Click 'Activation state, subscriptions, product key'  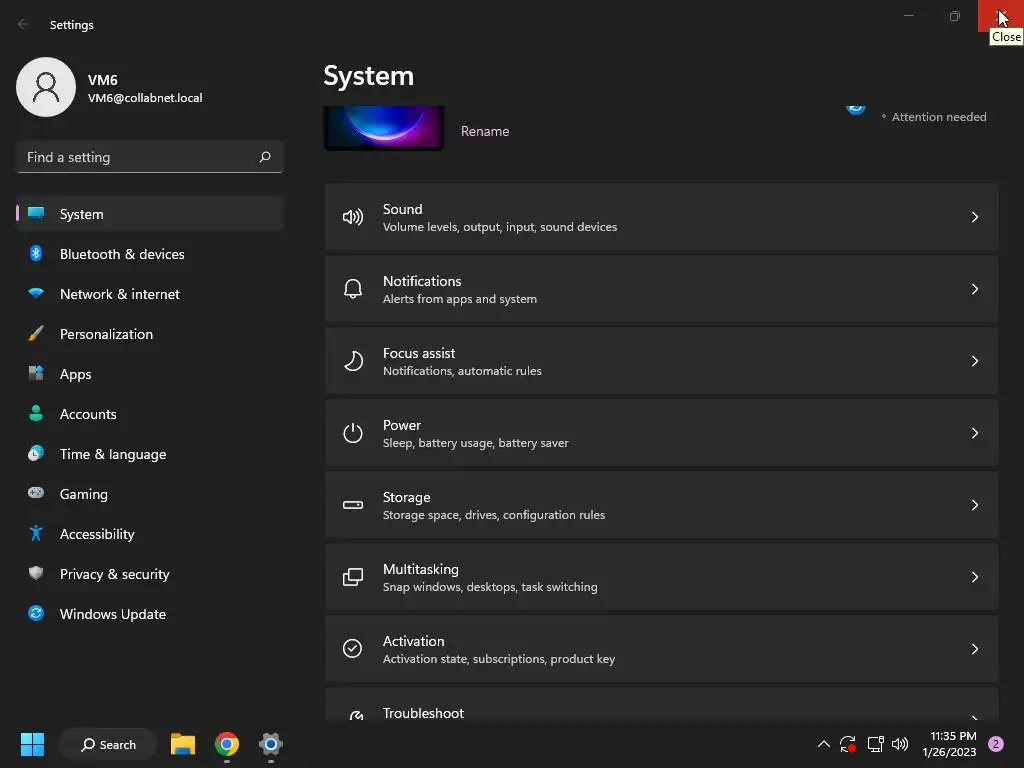499,659
